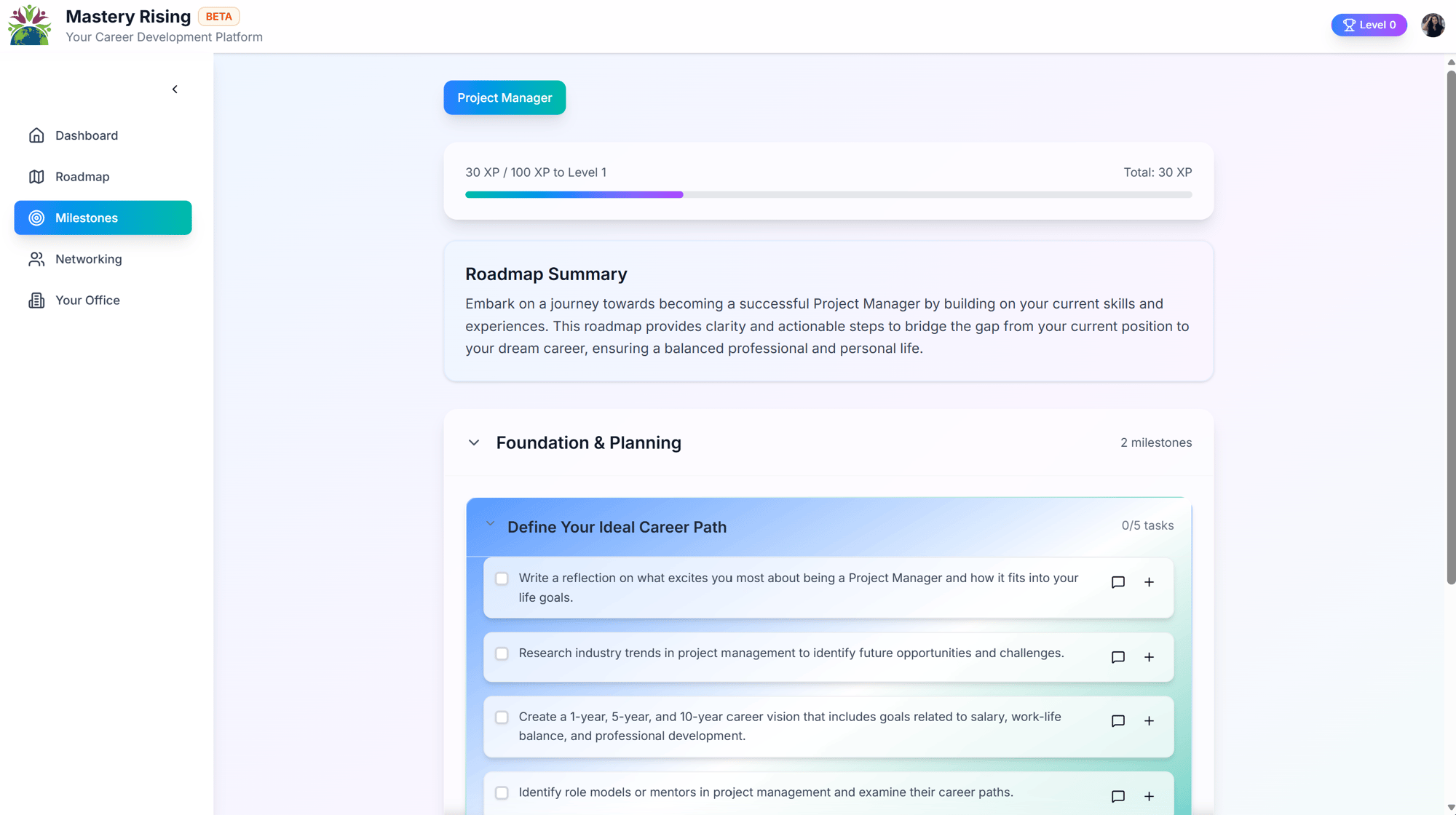
Task: Click plus icon on reflection writing task
Action: pyautogui.click(x=1149, y=582)
